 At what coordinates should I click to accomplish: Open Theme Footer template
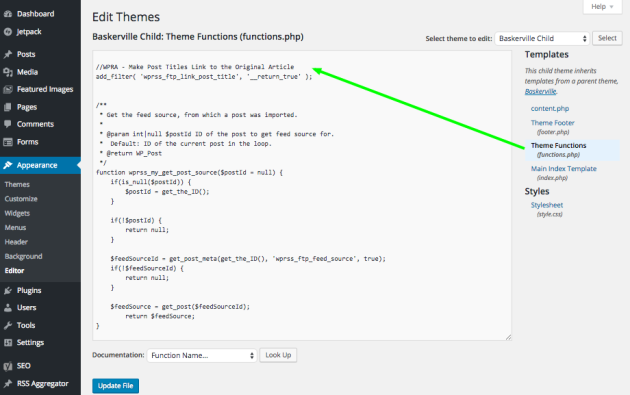552,123
